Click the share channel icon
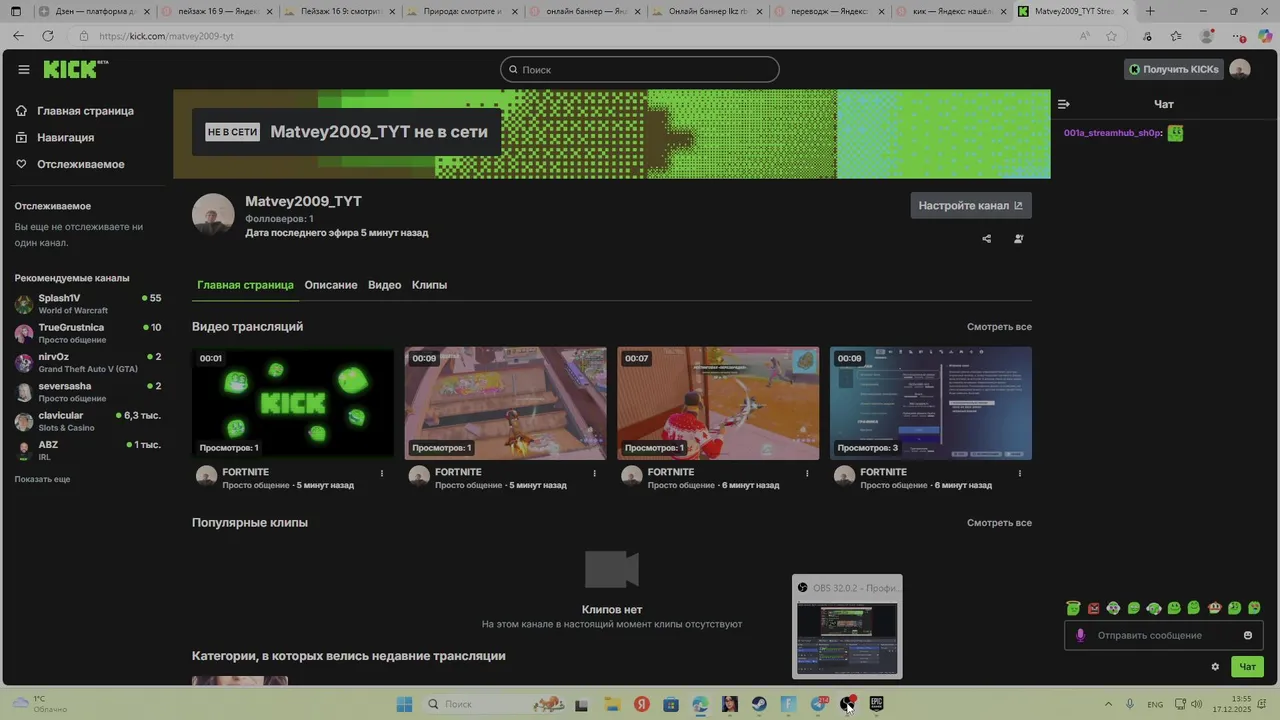 (987, 239)
